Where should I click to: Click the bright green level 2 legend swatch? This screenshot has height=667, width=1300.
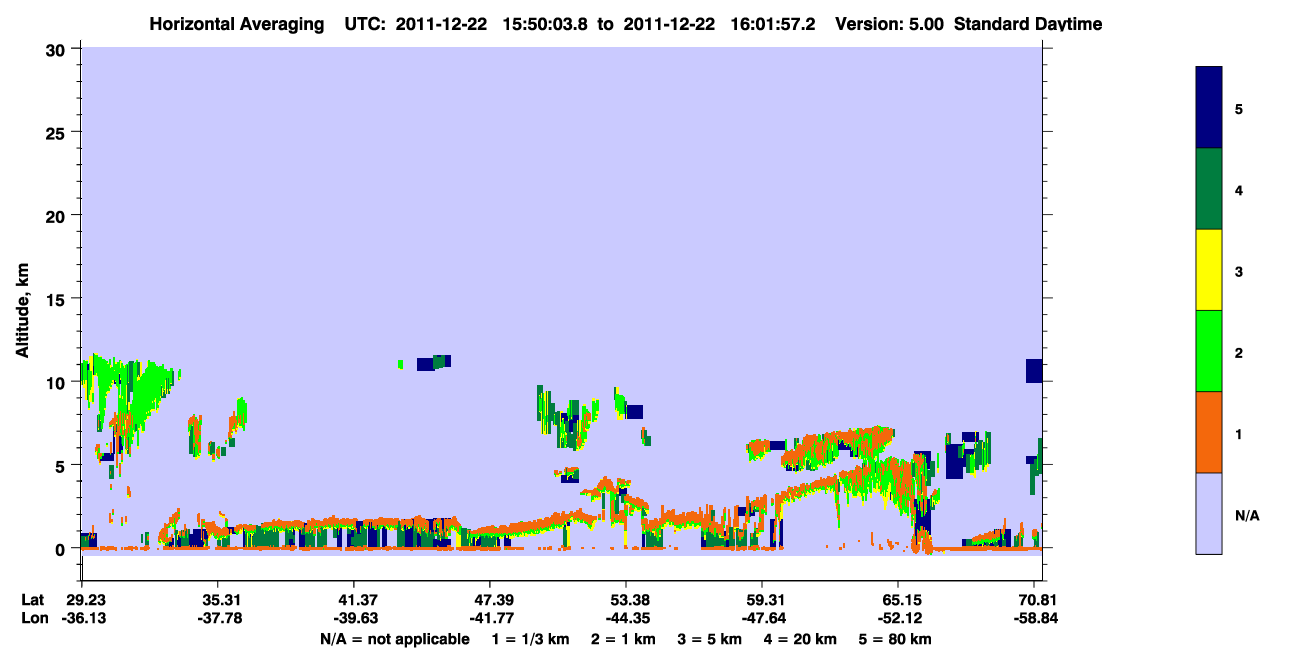[1209, 351]
